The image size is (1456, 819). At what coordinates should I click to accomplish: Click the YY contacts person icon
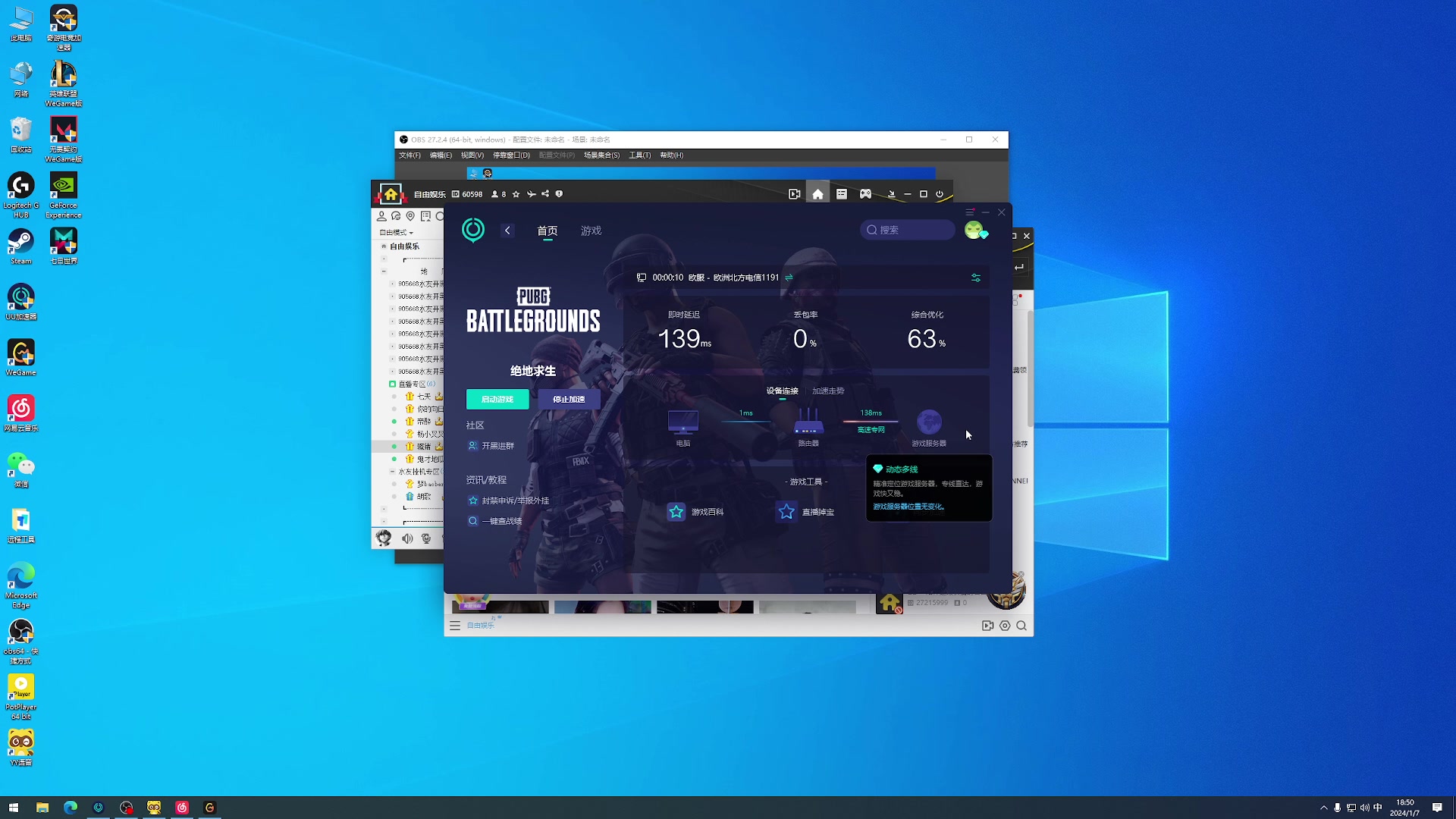[x=381, y=216]
